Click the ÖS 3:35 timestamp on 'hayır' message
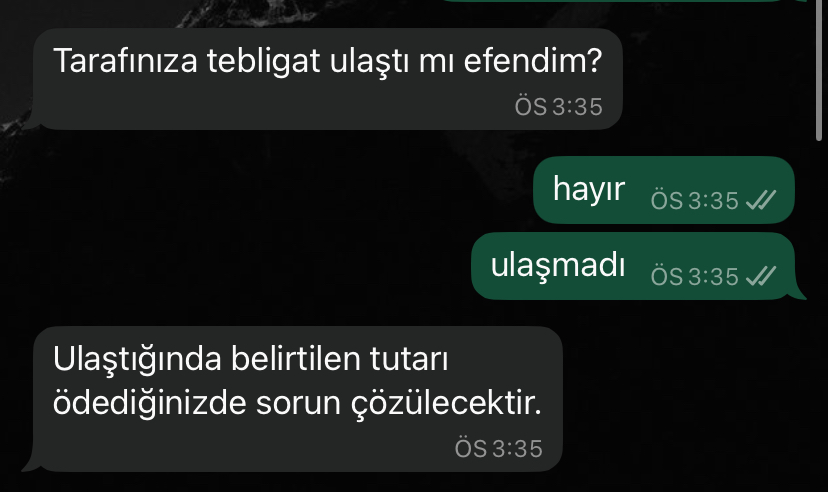 point(694,201)
